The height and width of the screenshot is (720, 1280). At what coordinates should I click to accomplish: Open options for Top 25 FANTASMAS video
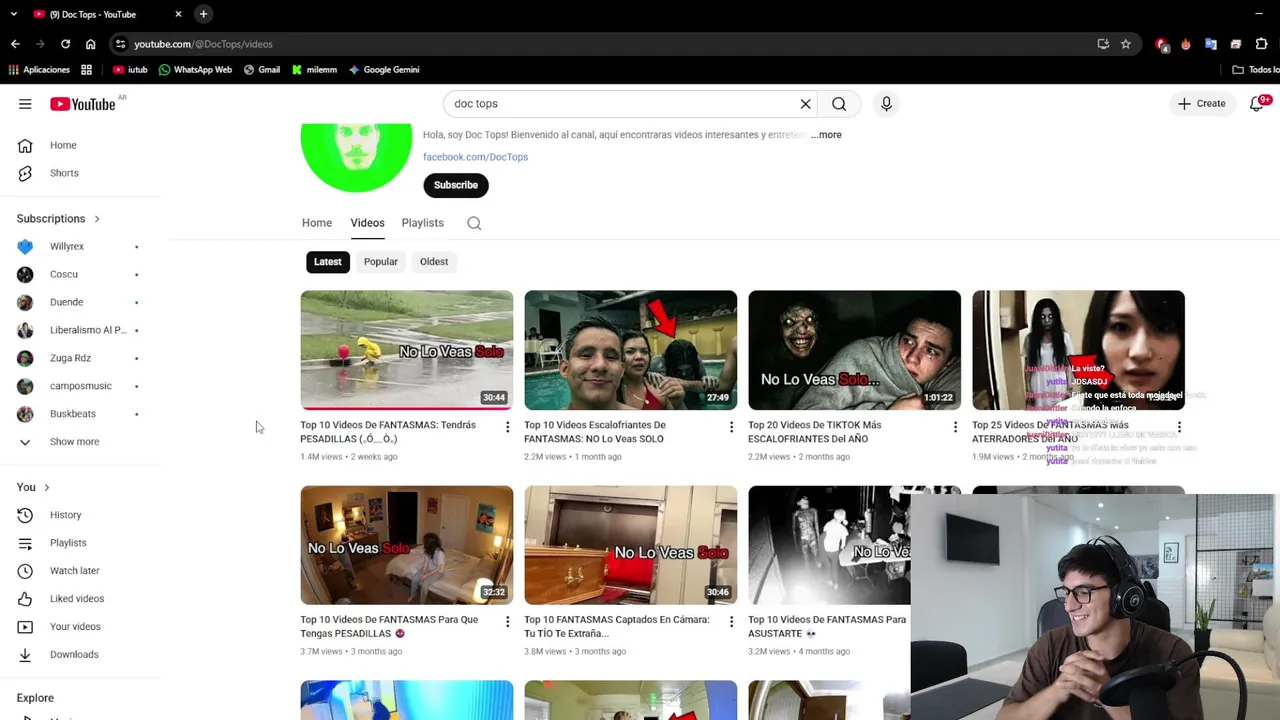(x=1179, y=428)
